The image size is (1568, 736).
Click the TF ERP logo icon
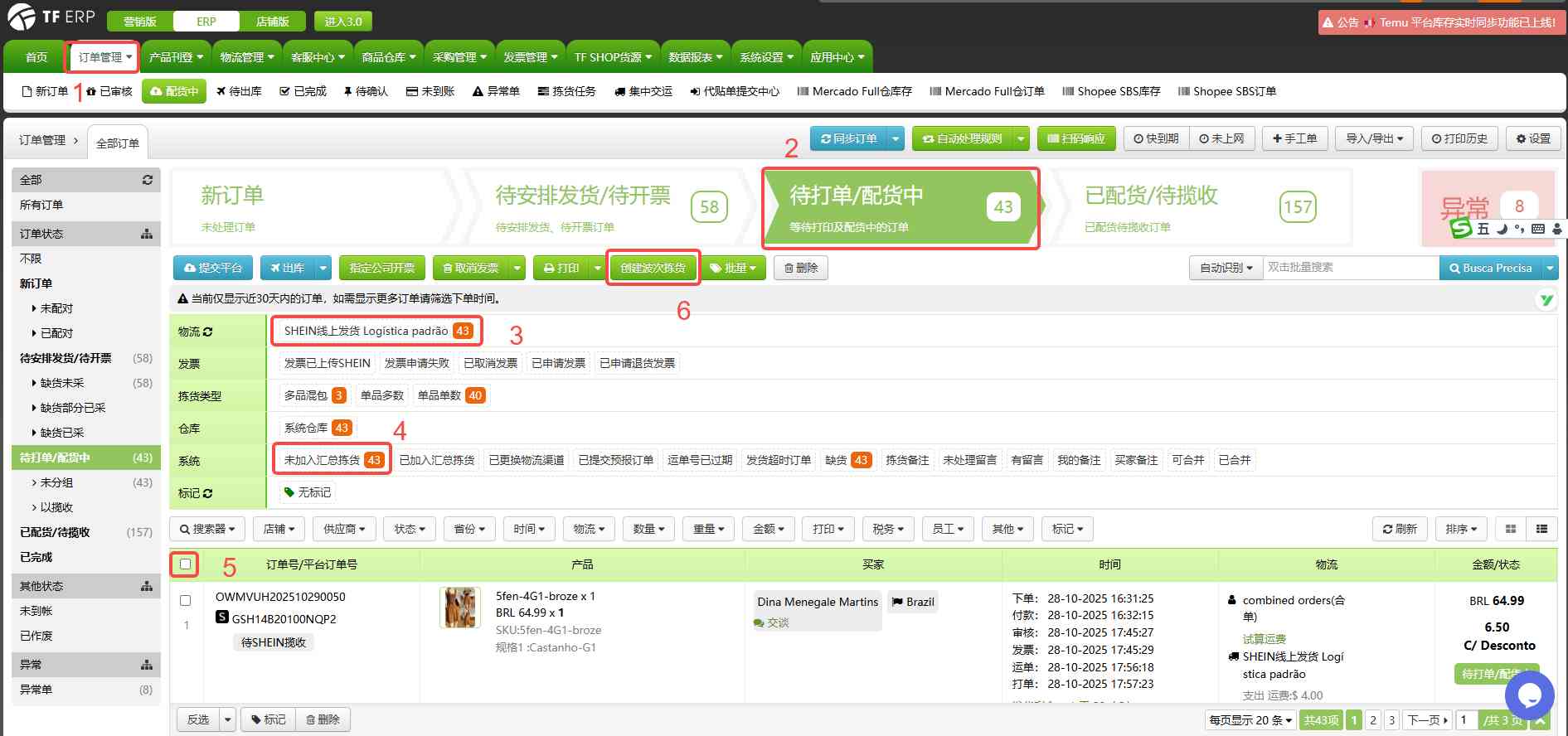point(21,17)
